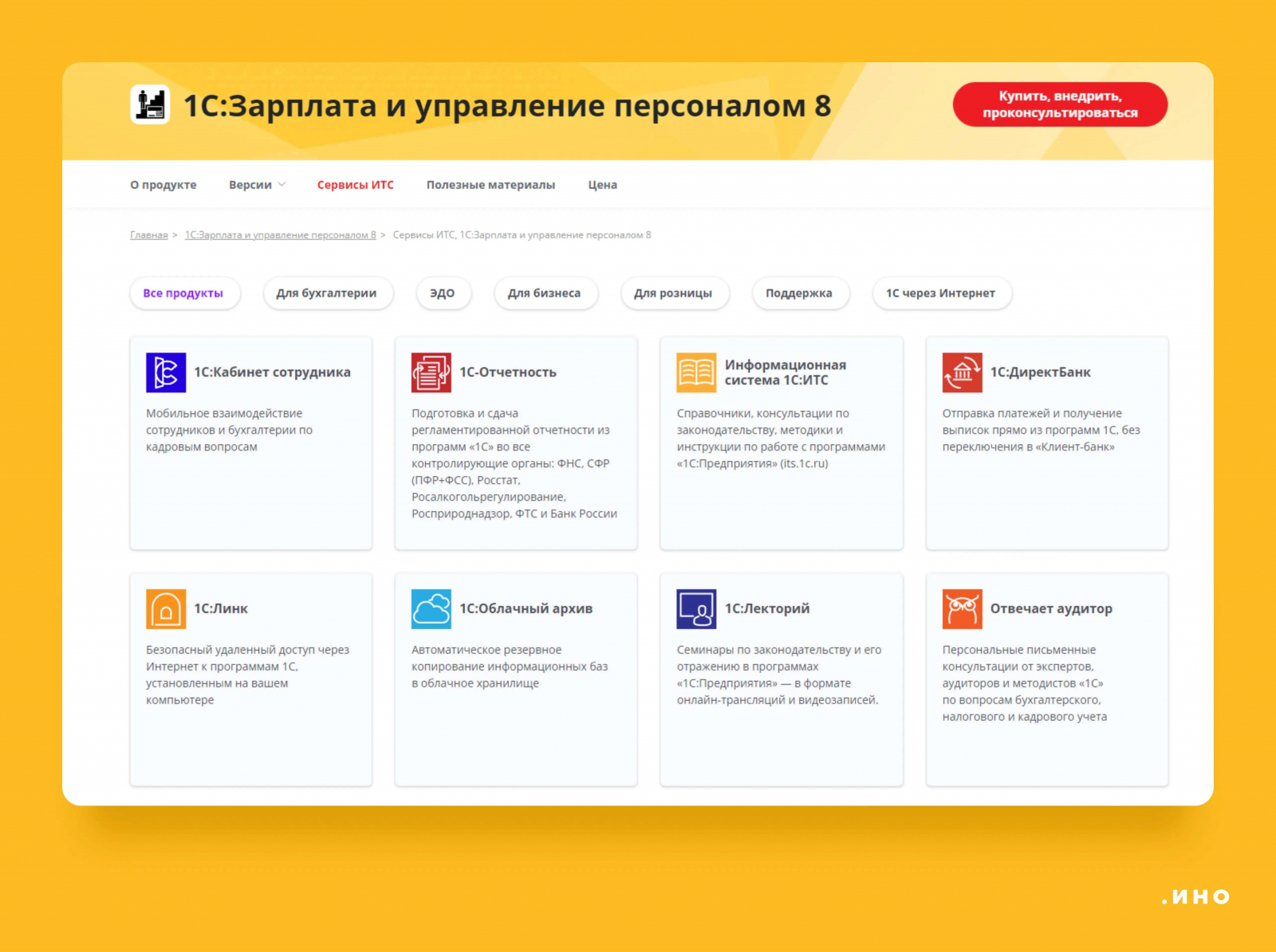This screenshot has height=952, width=1276.
Task: Click description 'Персональные письменные консультации'
Action: click(1025, 684)
